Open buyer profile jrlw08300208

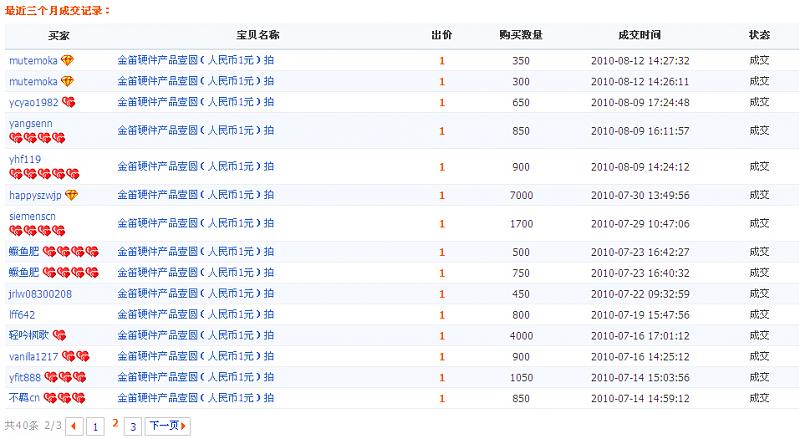(40, 294)
